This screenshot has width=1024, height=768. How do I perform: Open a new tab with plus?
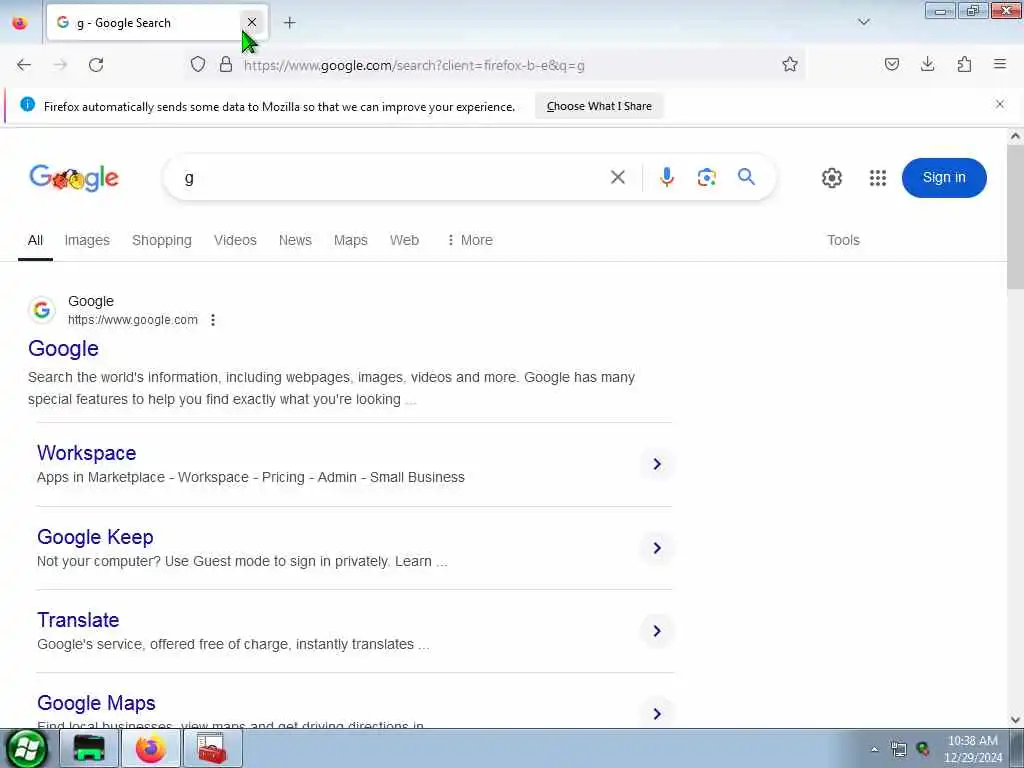[x=289, y=23]
